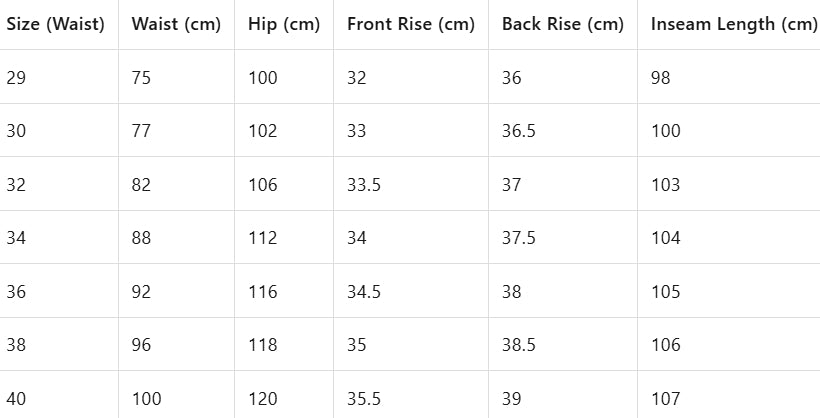Image resolution: width=820 pixels, height=418 pixels.
Task: Click the Size (Waist) column header
Action: click(56, 25)
